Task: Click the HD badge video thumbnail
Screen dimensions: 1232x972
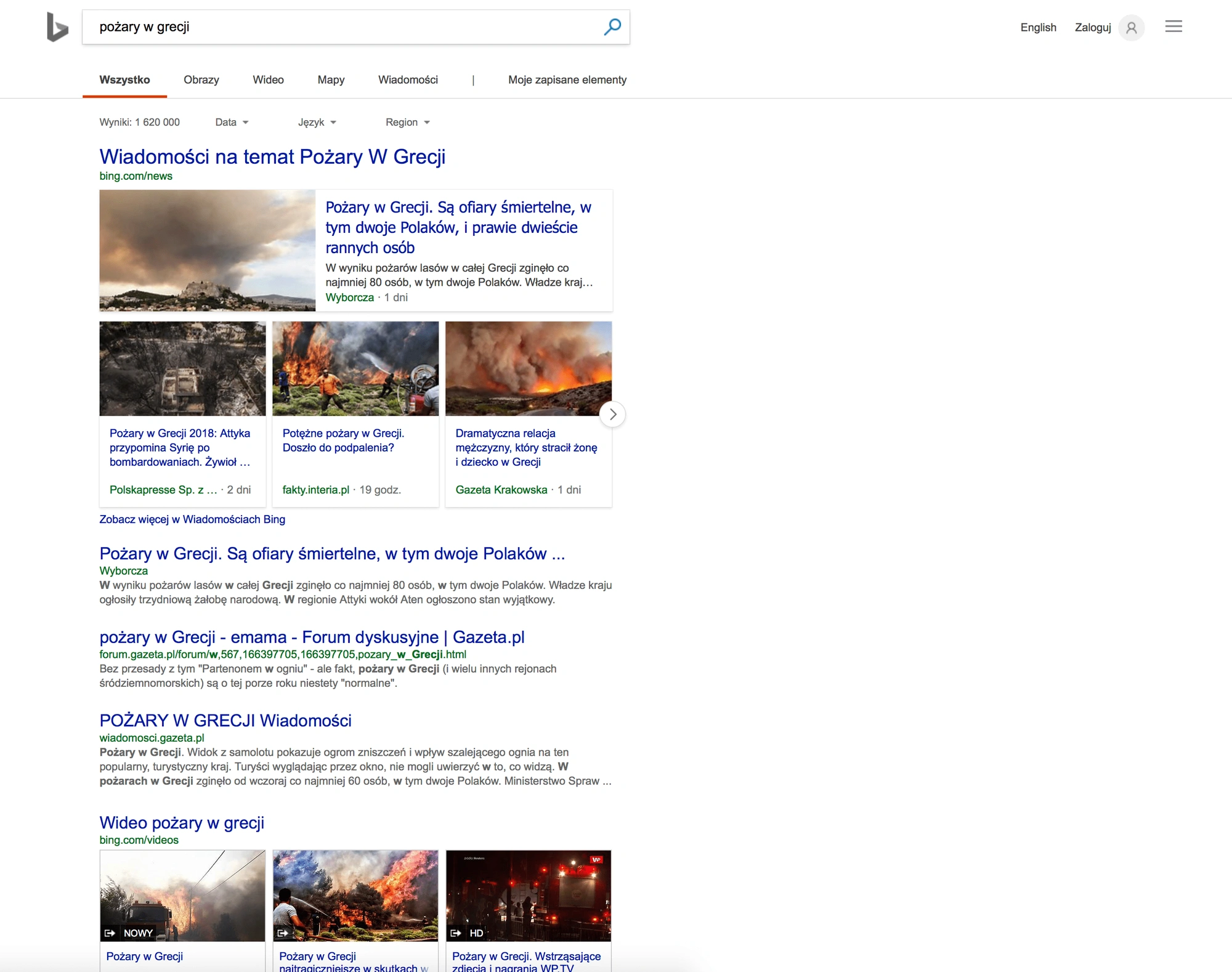Action: coord(529,896)
